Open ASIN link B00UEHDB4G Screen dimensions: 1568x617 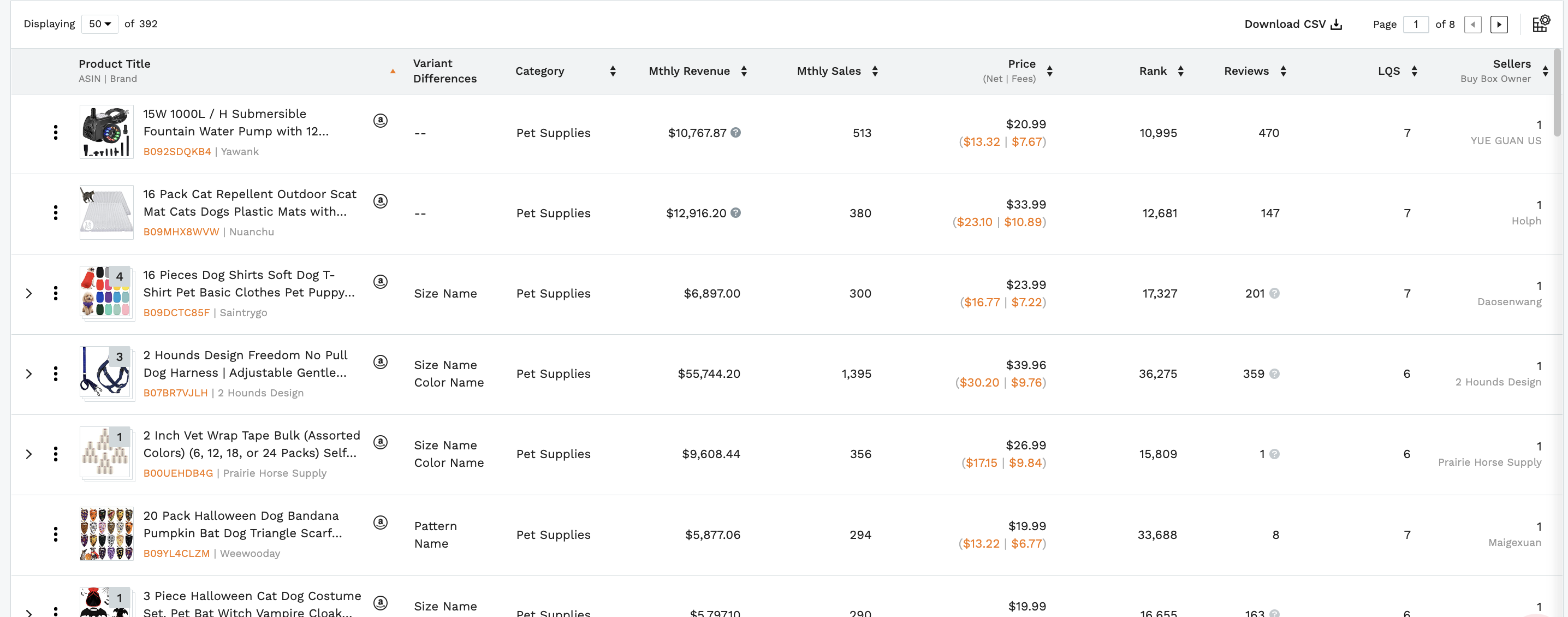179,473
